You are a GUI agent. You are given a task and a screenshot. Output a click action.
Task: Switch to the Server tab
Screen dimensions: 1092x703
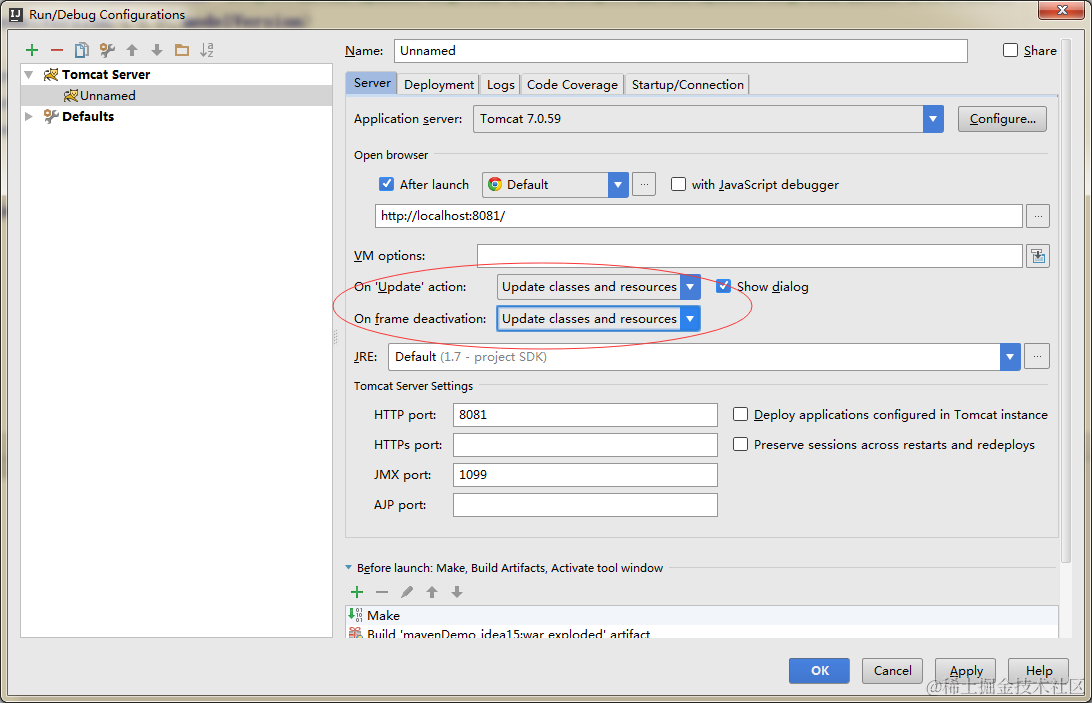tap(372, 83)
